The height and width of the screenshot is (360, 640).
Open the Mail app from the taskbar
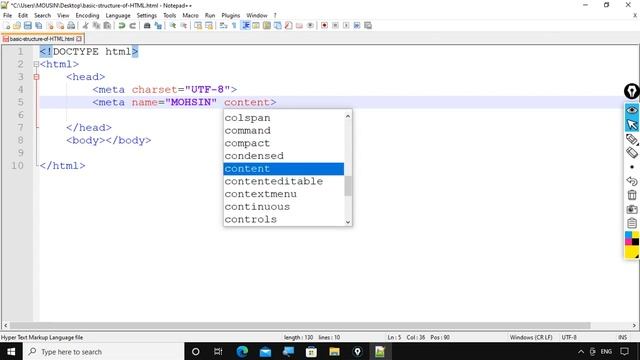pos(265,351)
